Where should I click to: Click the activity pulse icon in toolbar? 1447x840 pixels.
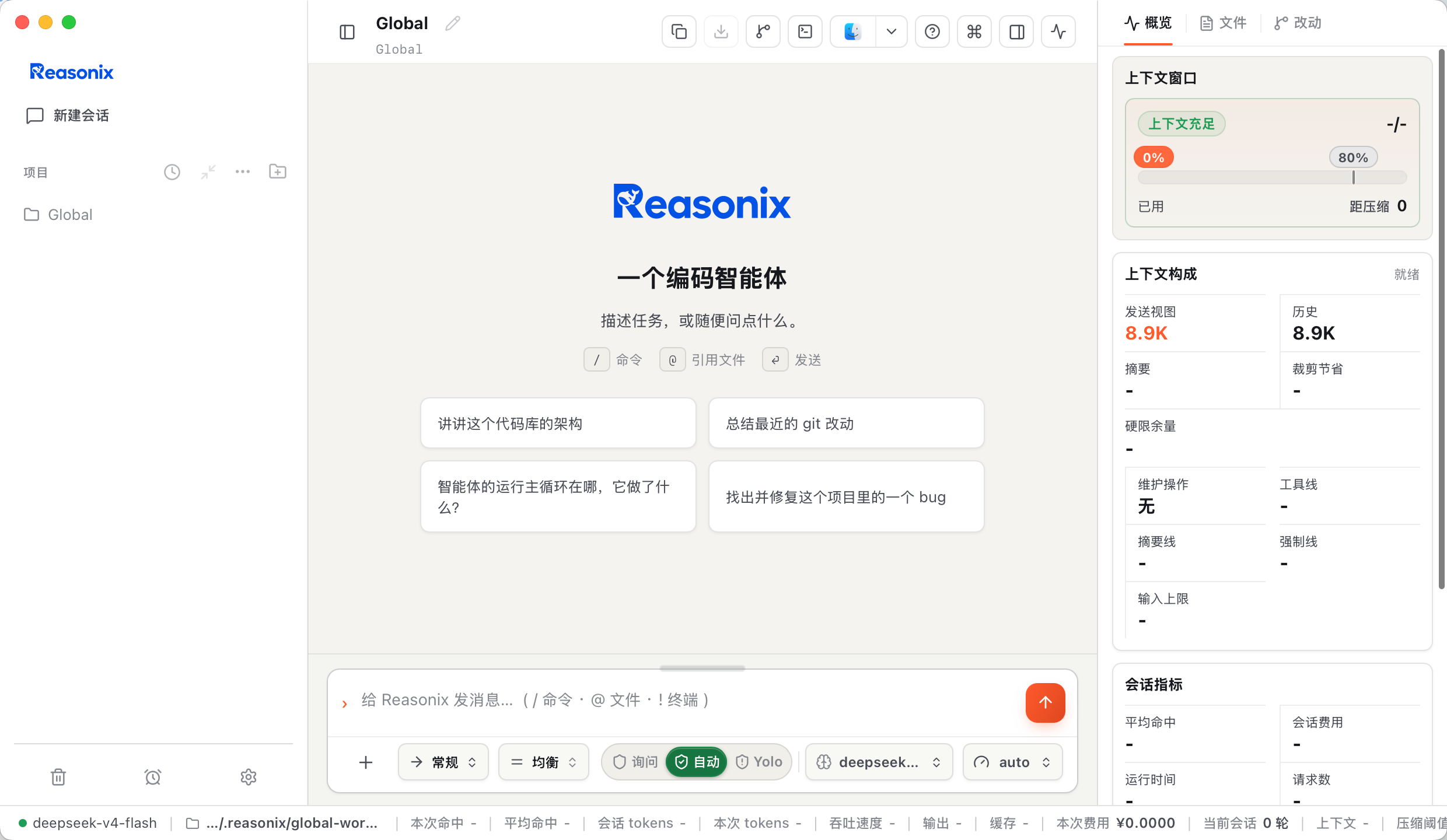(x=1058, y=32)
